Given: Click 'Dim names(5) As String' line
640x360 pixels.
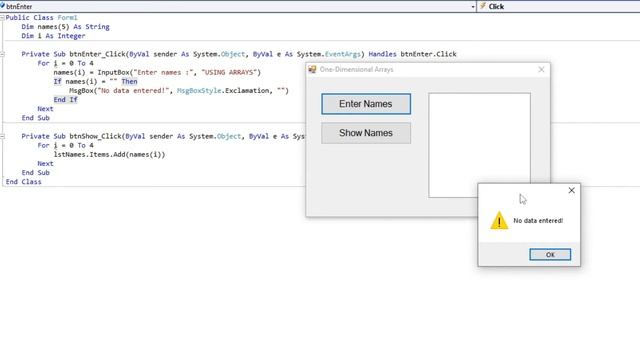Looking at the screenshot, I should point(65,27).
